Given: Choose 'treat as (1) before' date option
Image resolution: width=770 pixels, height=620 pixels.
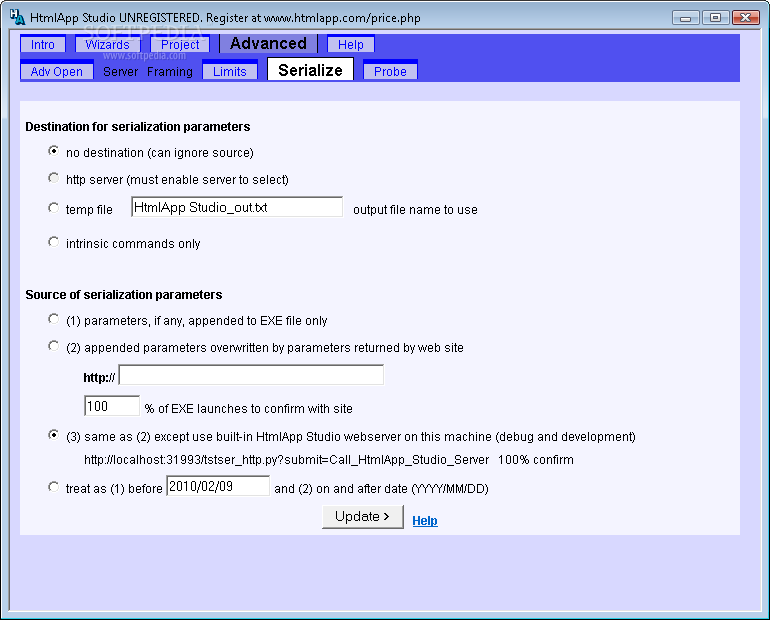Looking at the screenshot, I should [54, 487].
